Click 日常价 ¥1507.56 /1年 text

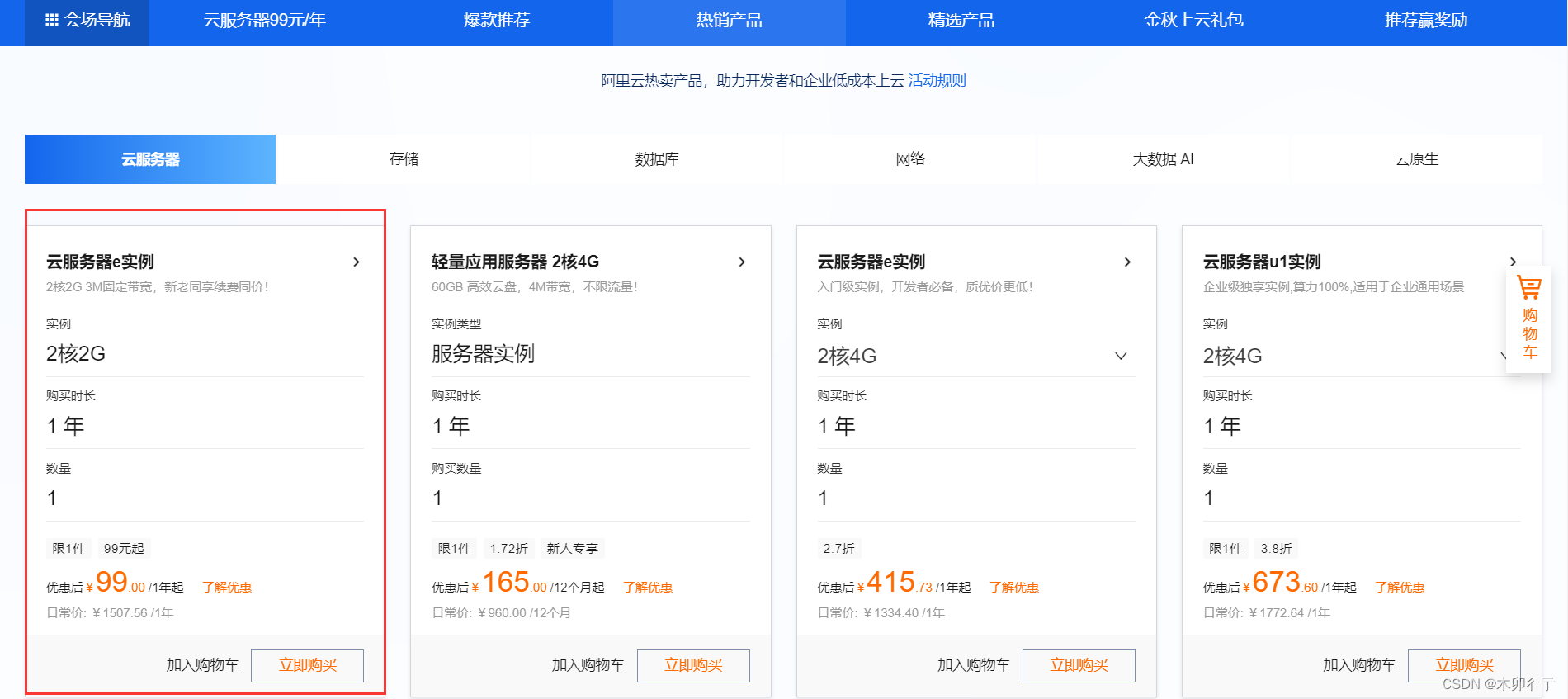110,613
